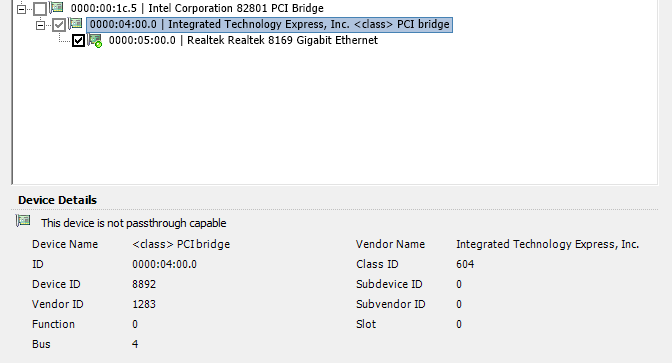This screenshot has height=363, width=672.
Task: Click the ID value 0000:04:00.0 in details
Action: click(165, 264)
